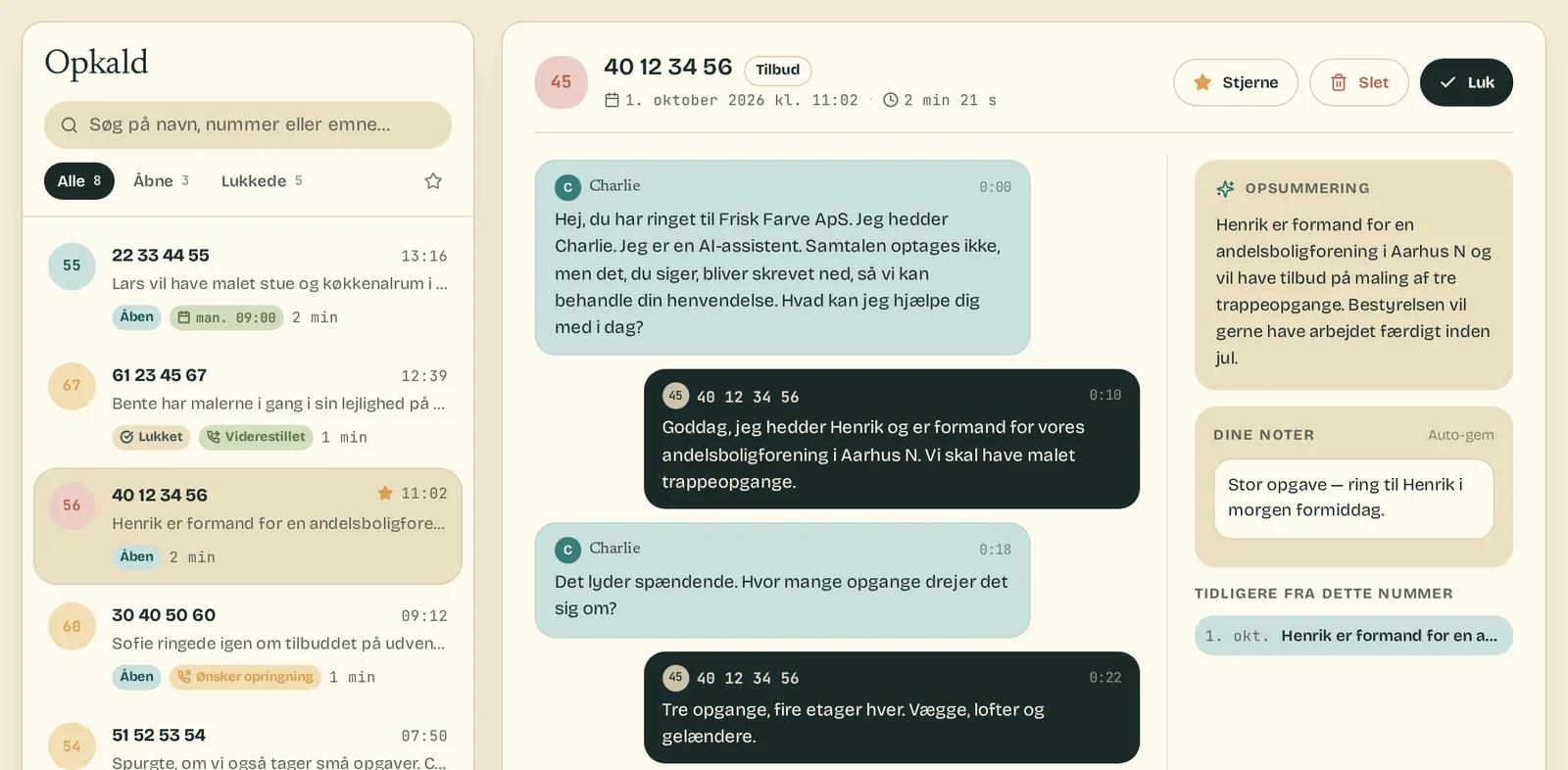Click the 45 caller avatar in the 0:10 message
Image resolution: width=1568 pixels, height=770 pixels.
click(x=676, y=396)
